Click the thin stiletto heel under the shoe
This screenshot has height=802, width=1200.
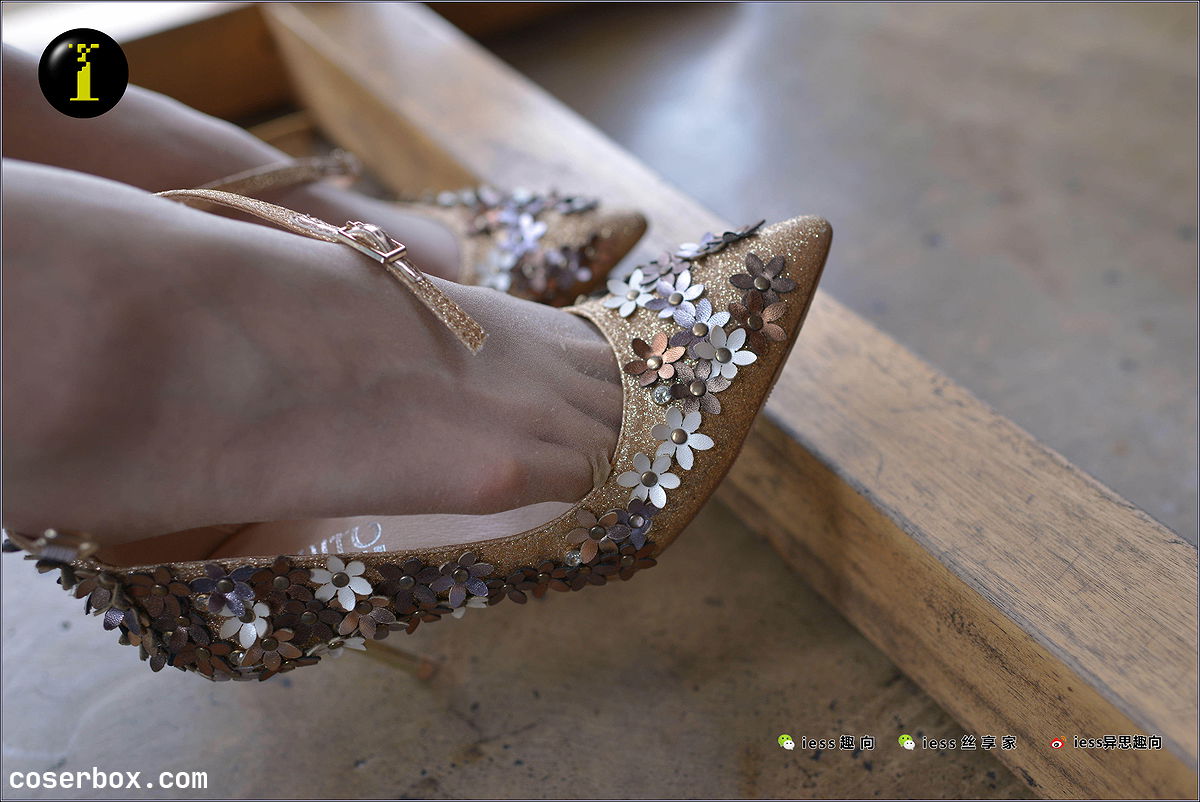tap(400, 660)
